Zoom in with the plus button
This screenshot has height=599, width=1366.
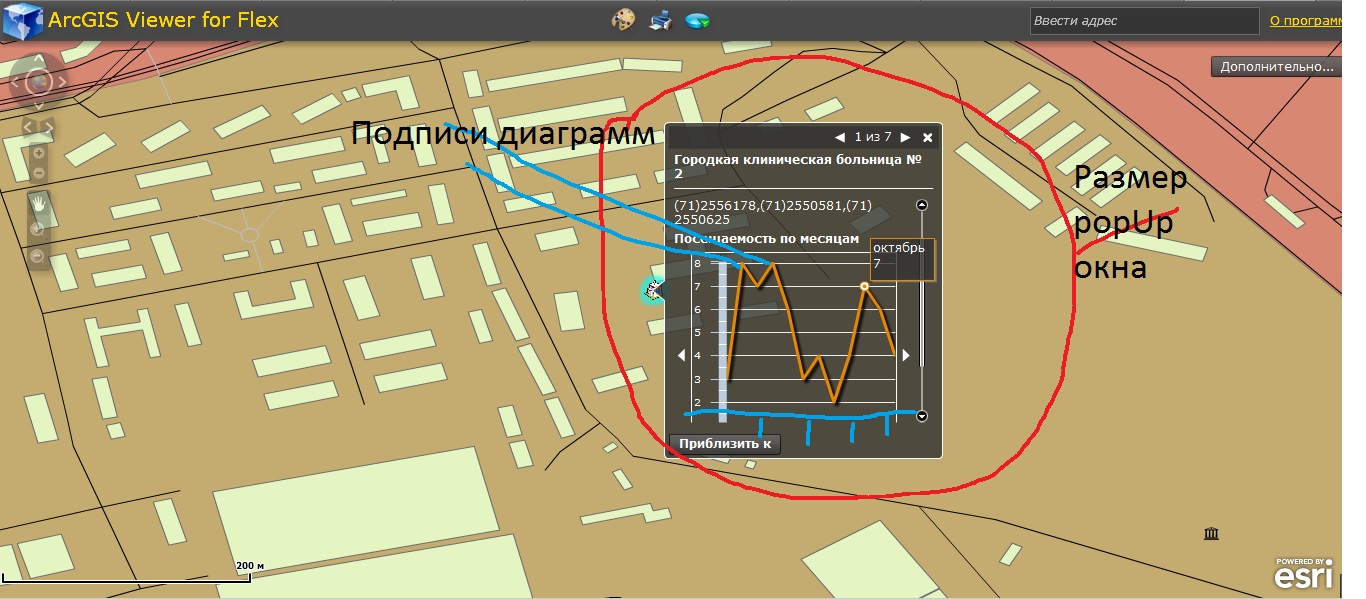[x=38, y=153]
